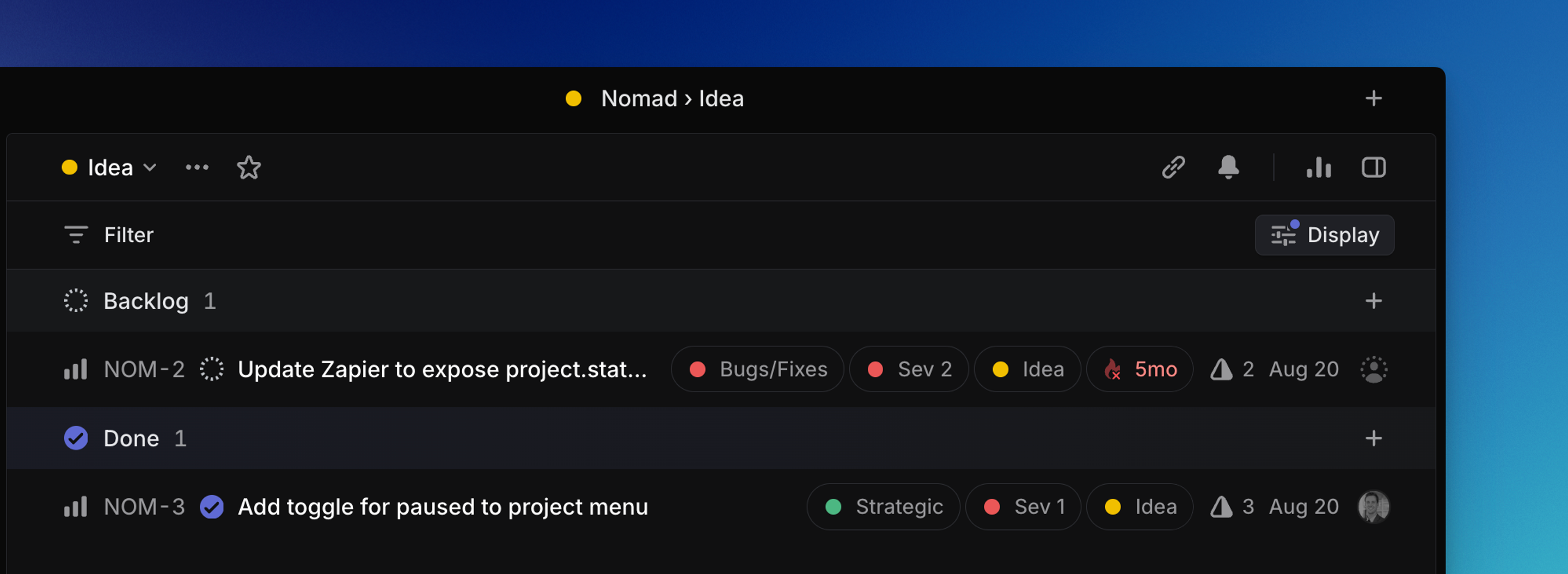1568x574 pixels.
Task: Open the Idea view dropdown chevron
Action: [x=150, y=168]
